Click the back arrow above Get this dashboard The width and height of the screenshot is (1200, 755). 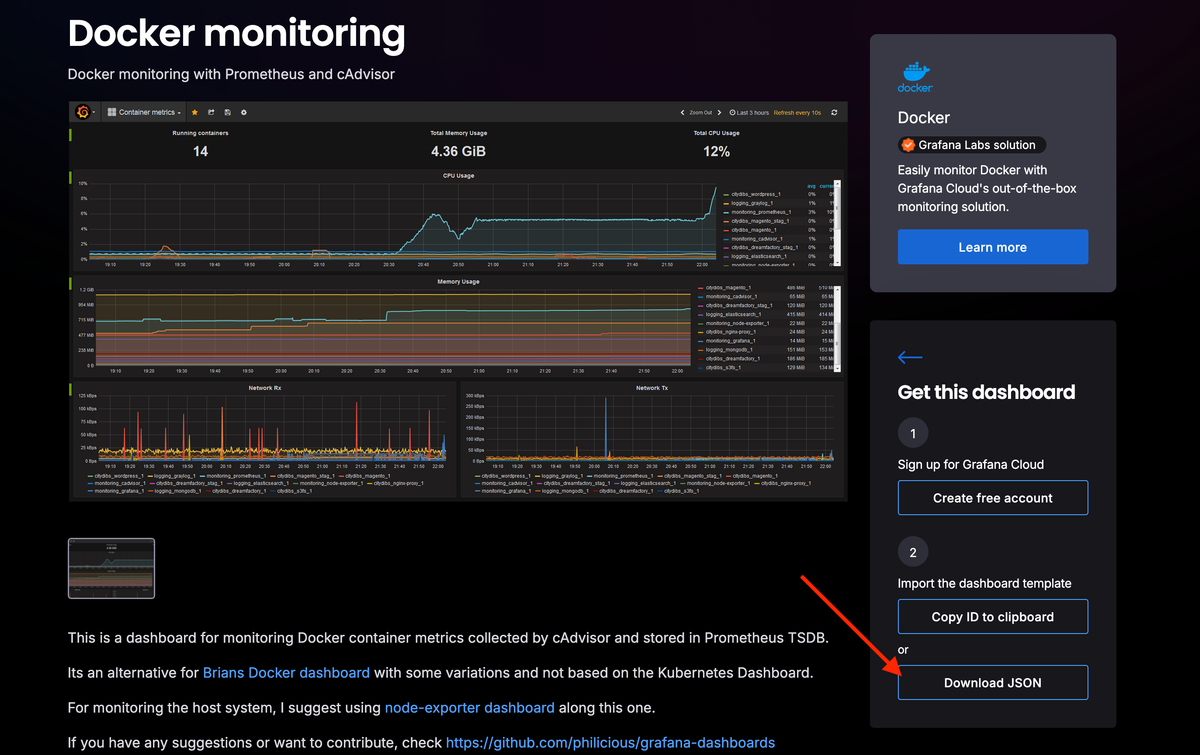pos(910,357)
